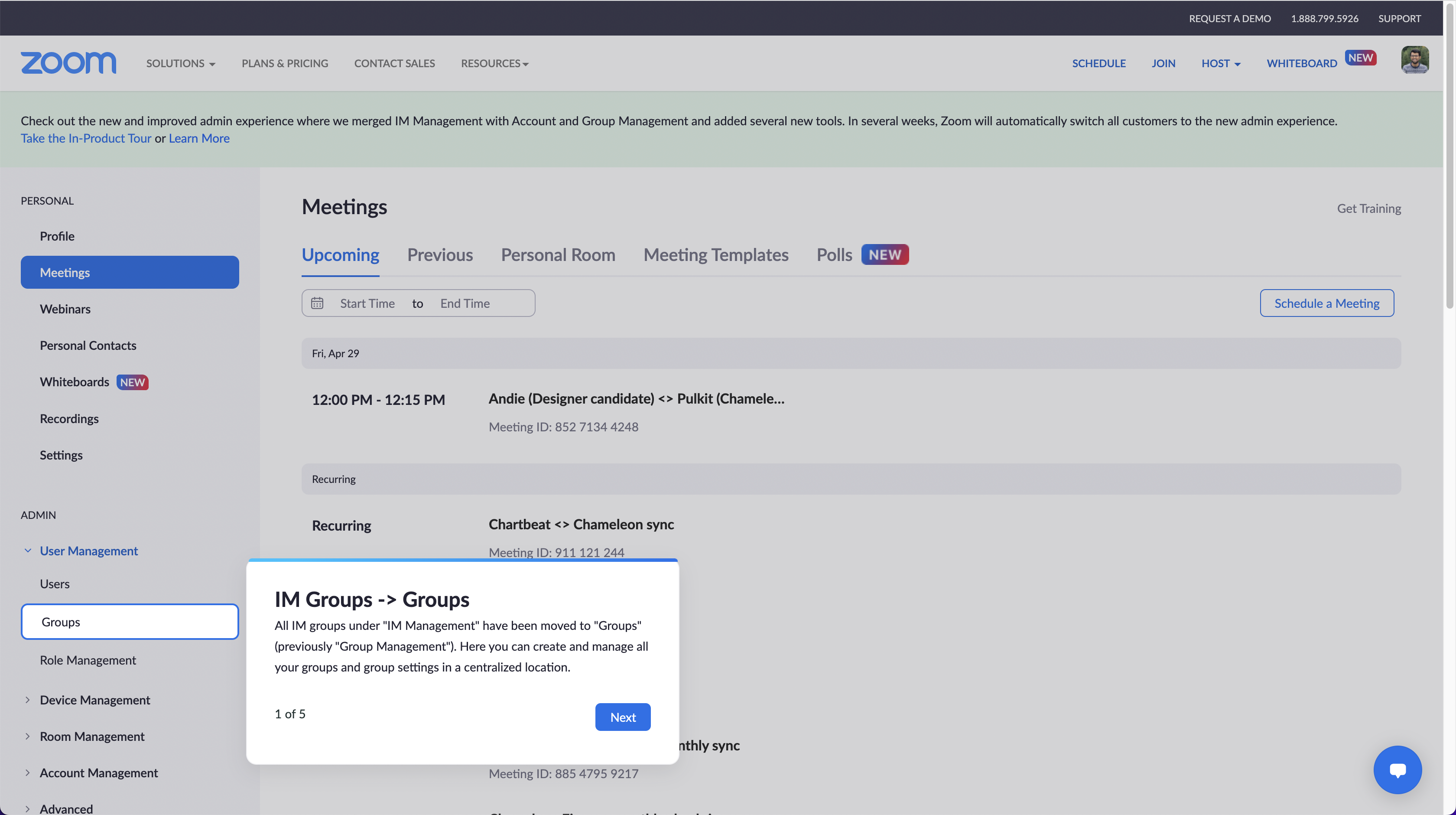Click the Learn More link
Screen dimensions: 1456x815
(199, 138)
